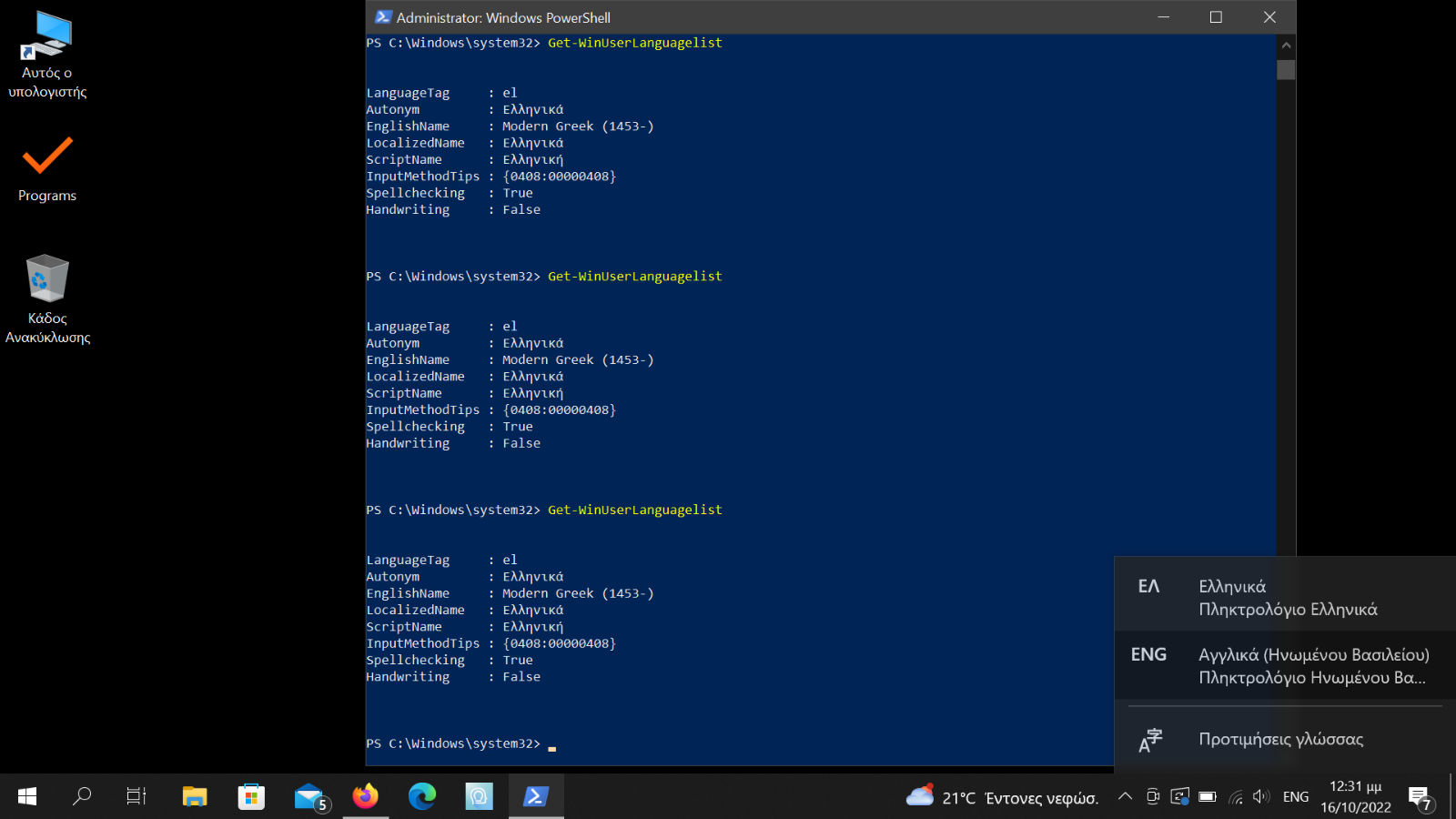This screenshot has width=1456, height=819.
Task: Open Προτιμήσεις γλώσσας language preferences
Action: pos(1281,740)
